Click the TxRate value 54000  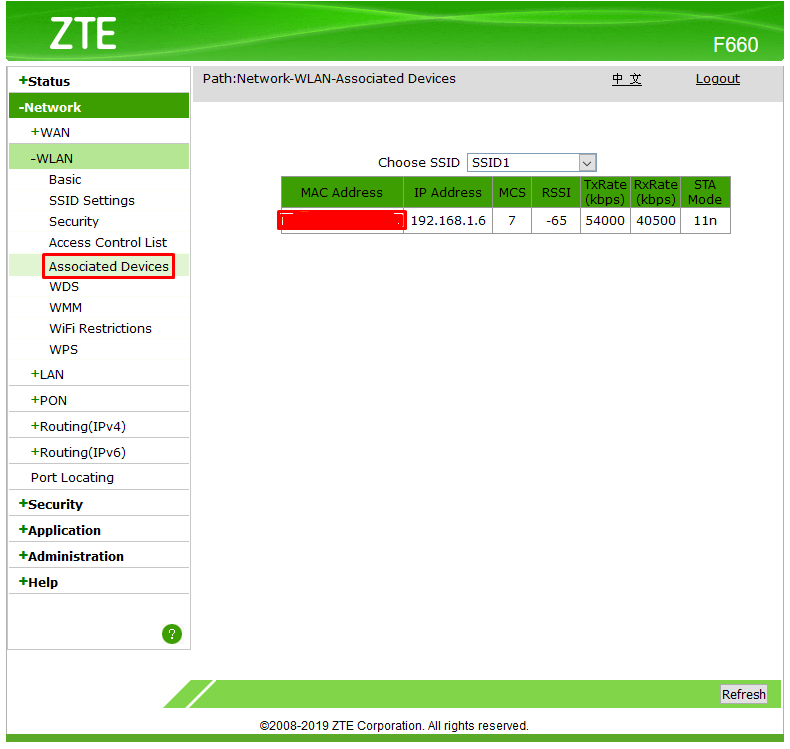click(605, 221)
